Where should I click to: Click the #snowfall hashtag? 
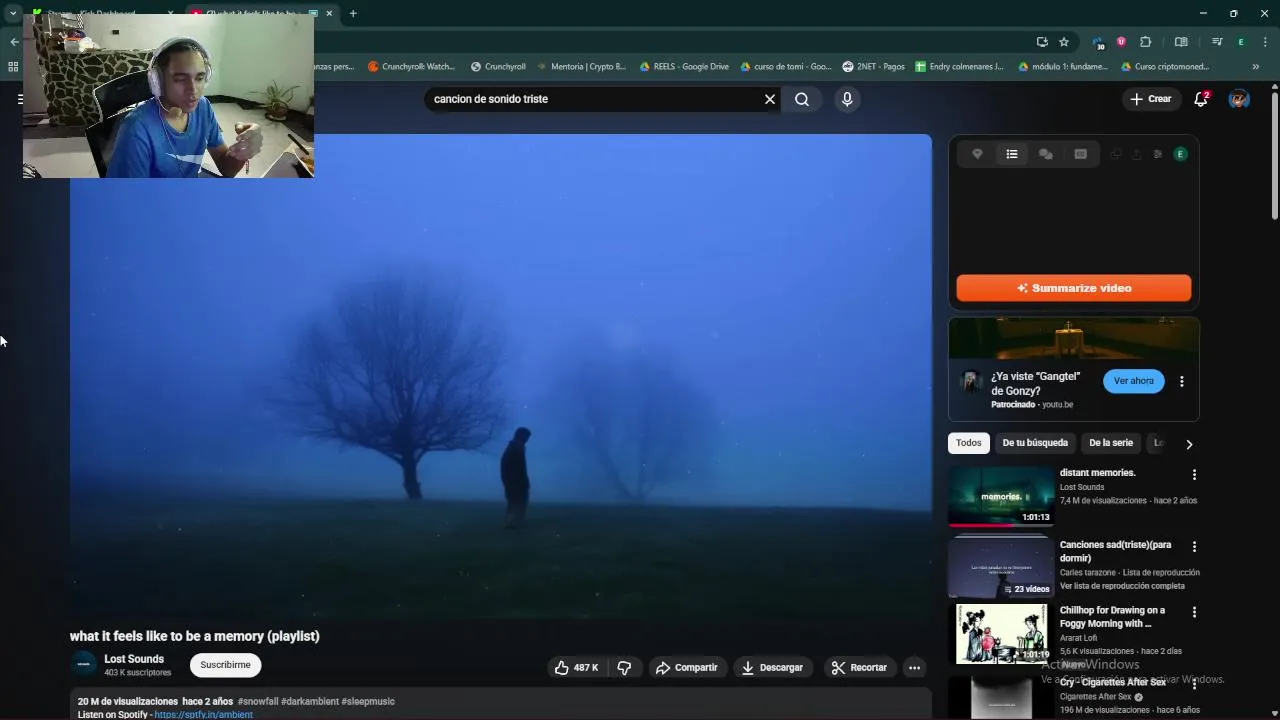click(258, 702)
